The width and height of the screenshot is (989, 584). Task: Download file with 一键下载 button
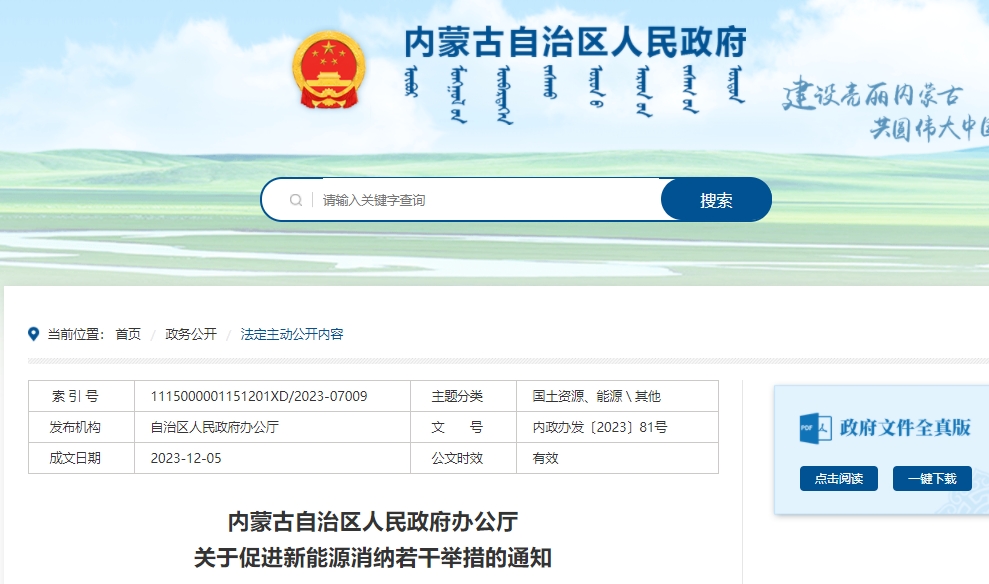pos(932,479)
